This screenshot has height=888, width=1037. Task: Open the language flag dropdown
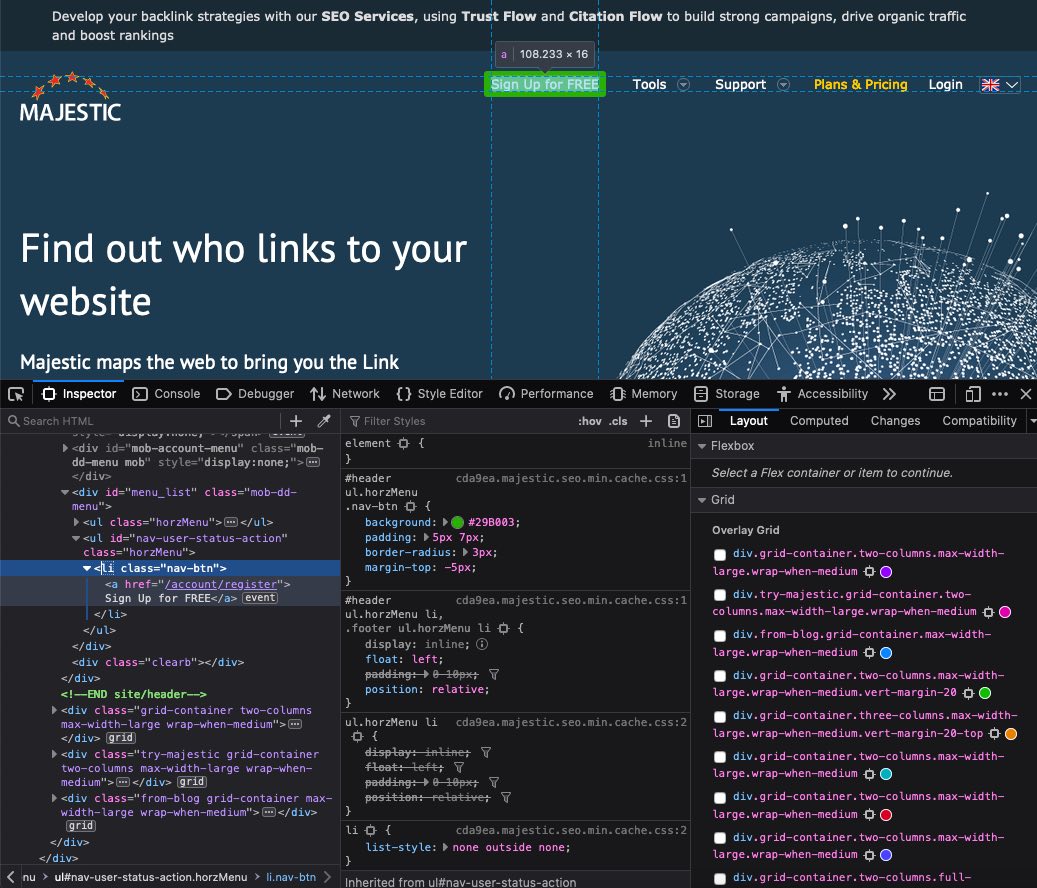pyautogui.click(x=1000, y=85)
